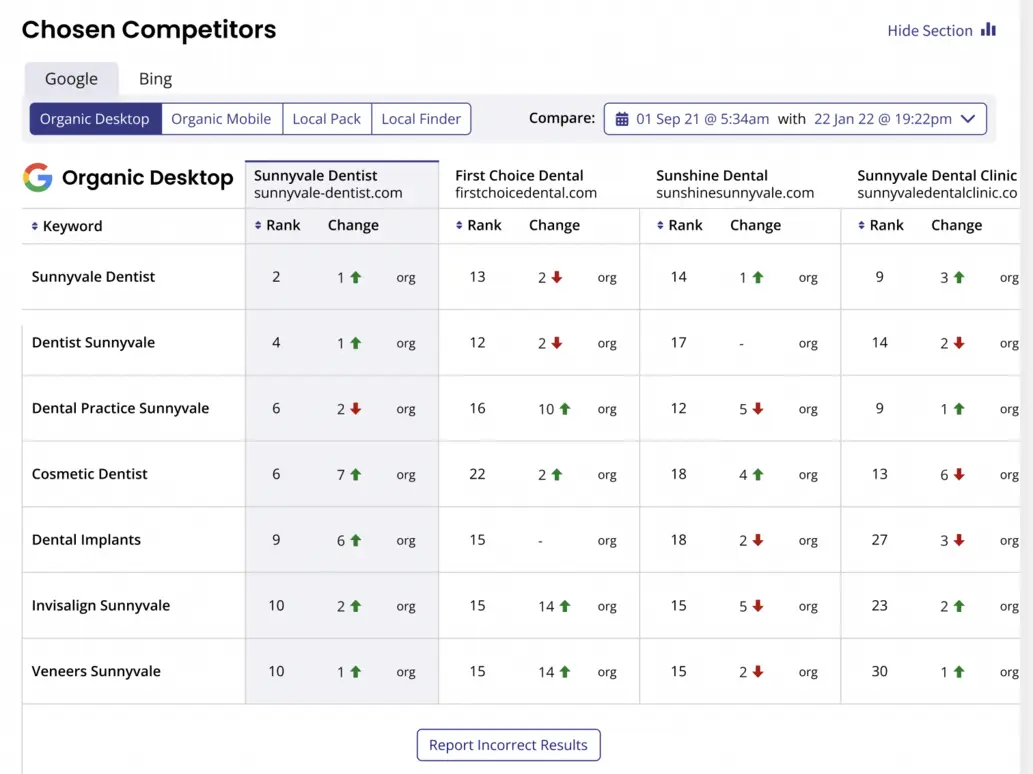Click Report Incorrect Results button
1033x774 pixels.
(508, 745)
